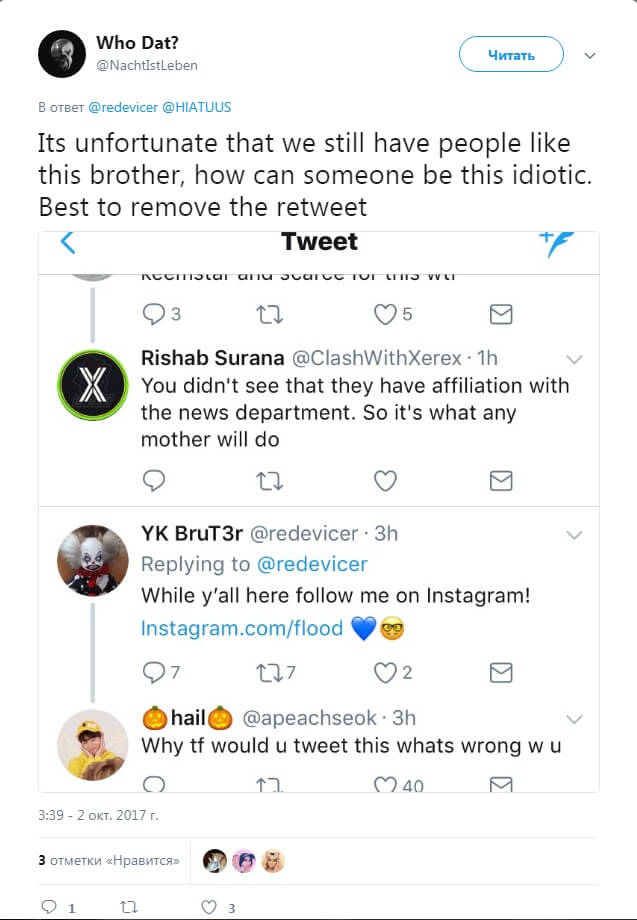Like the Who Dat? tweet
637x920 pixels.
pos(209,907)
